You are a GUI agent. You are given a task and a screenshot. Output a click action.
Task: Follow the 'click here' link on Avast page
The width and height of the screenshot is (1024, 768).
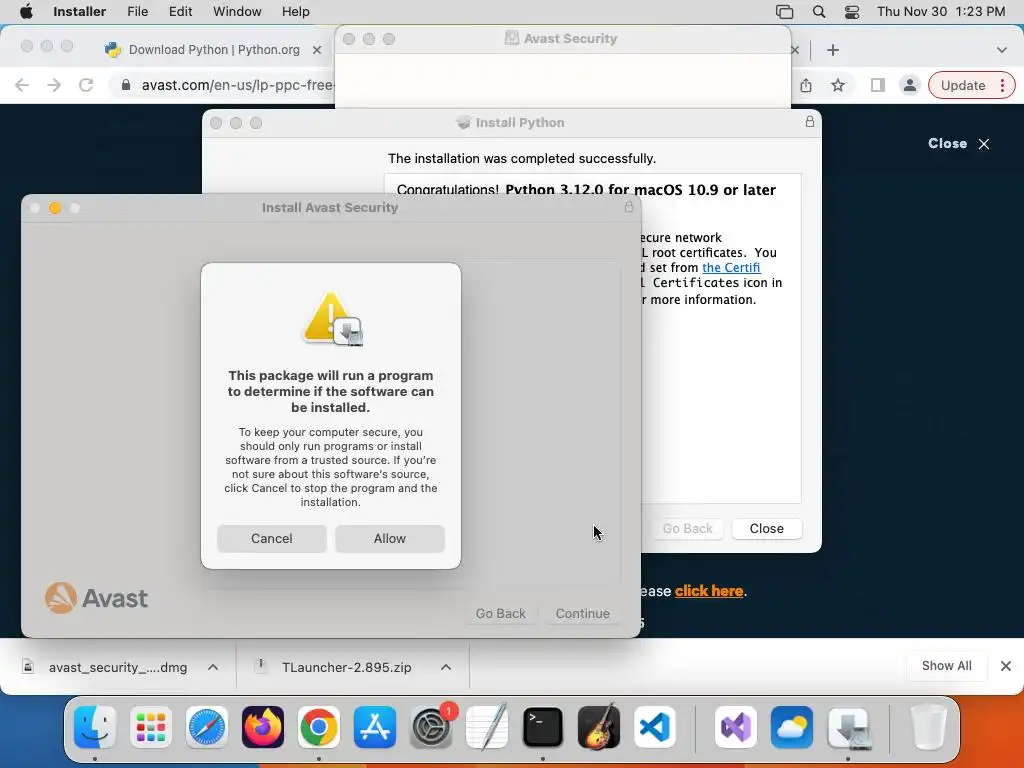coord(709,591)
